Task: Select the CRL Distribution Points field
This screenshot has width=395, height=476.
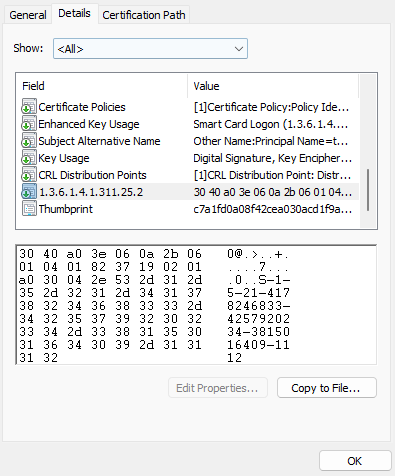Action: click(92, 175)
